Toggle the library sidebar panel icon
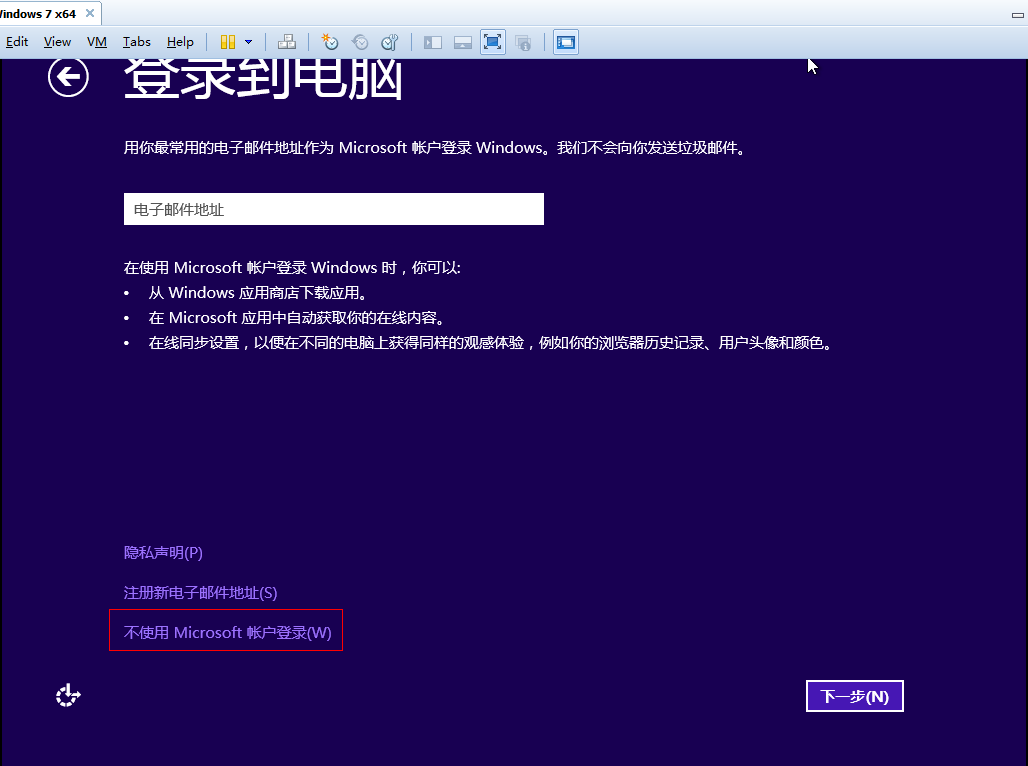1028x766 pixels. pyautogui.click(x=433, y=43)
